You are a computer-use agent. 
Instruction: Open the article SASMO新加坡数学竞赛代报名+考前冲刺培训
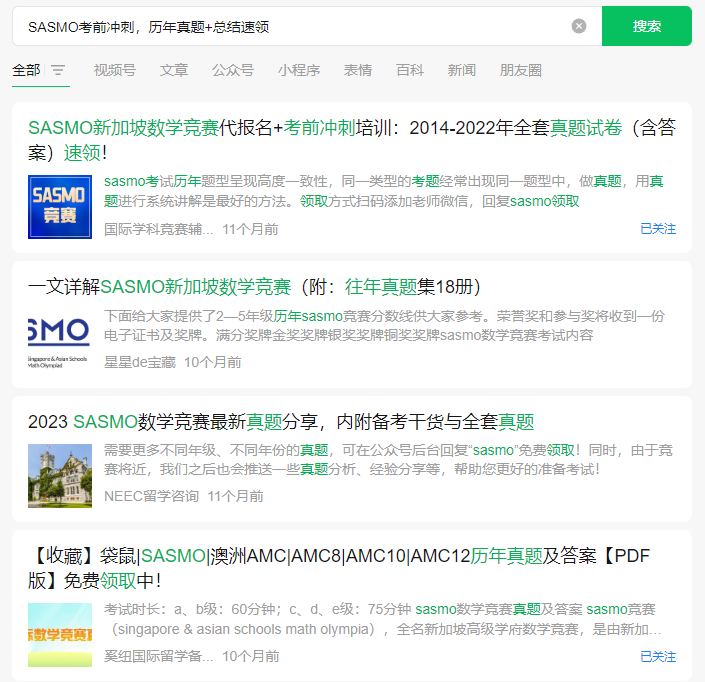tap(352, 140)
